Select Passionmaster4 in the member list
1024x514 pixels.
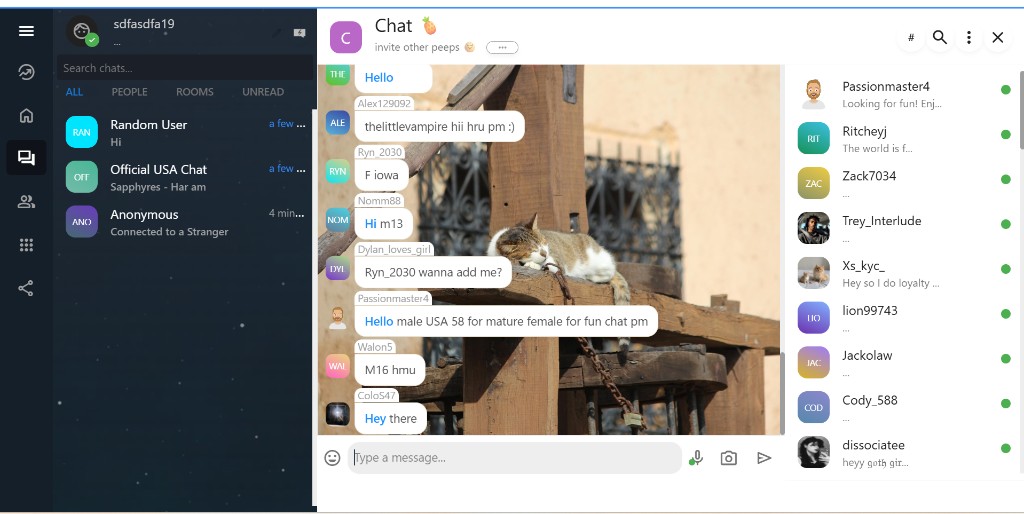[903, 94]
